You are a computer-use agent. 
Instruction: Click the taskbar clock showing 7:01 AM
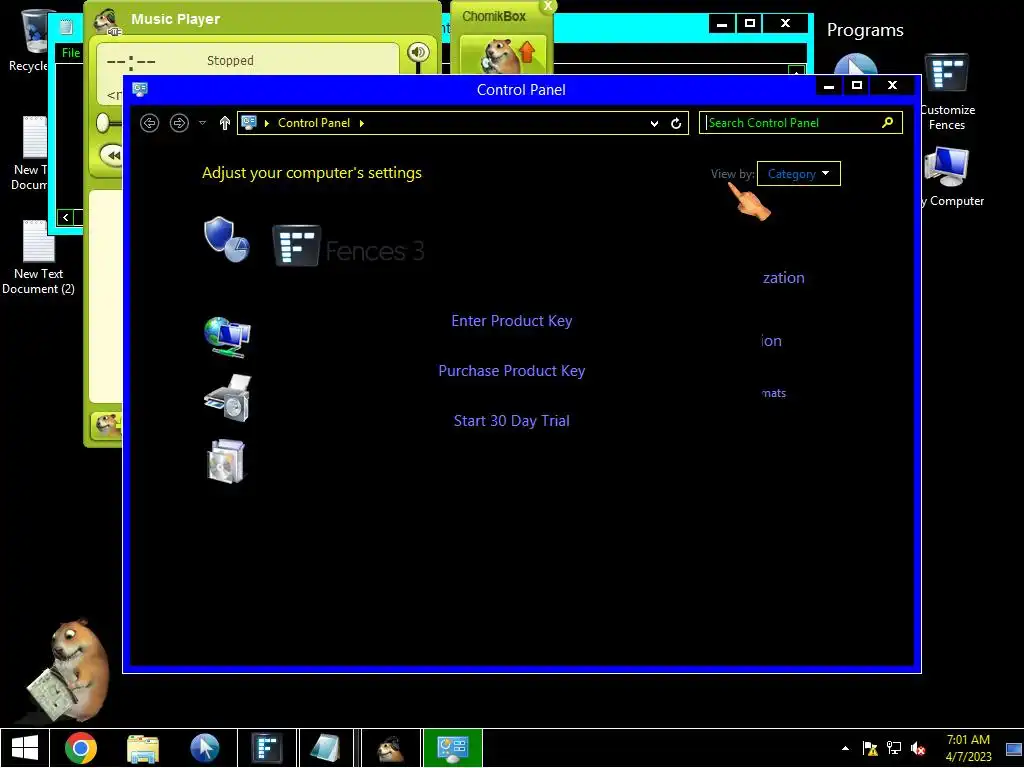pos(968,748)
